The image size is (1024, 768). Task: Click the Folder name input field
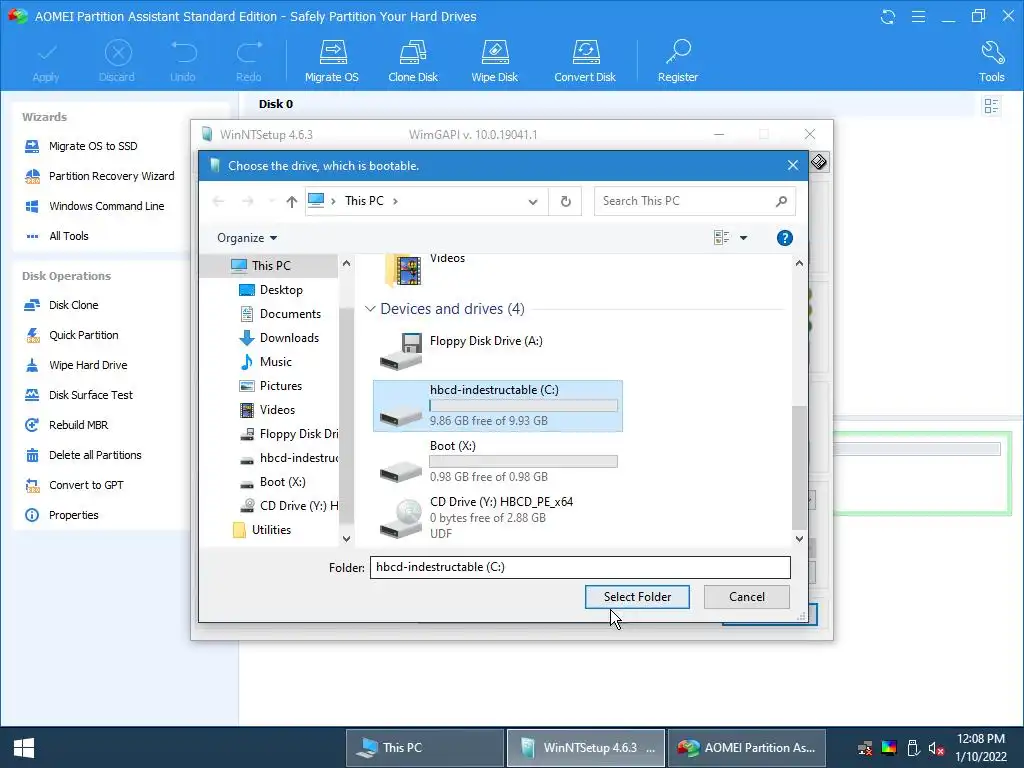[580, 567]
